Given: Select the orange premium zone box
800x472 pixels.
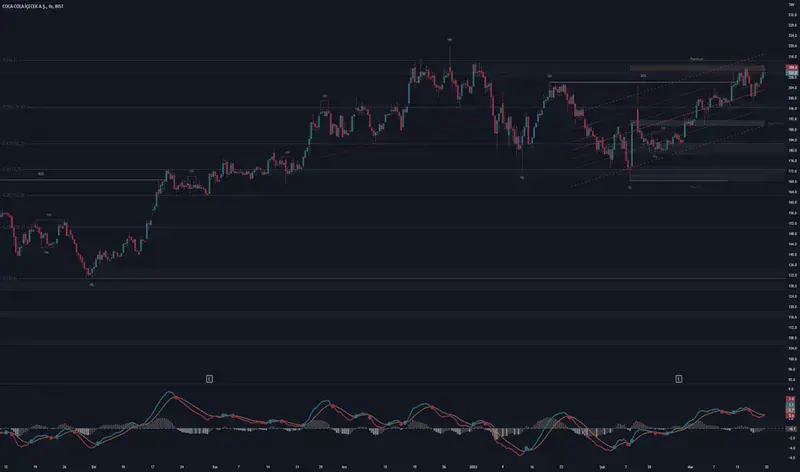Looking at the screenshot, I should 690,68.
